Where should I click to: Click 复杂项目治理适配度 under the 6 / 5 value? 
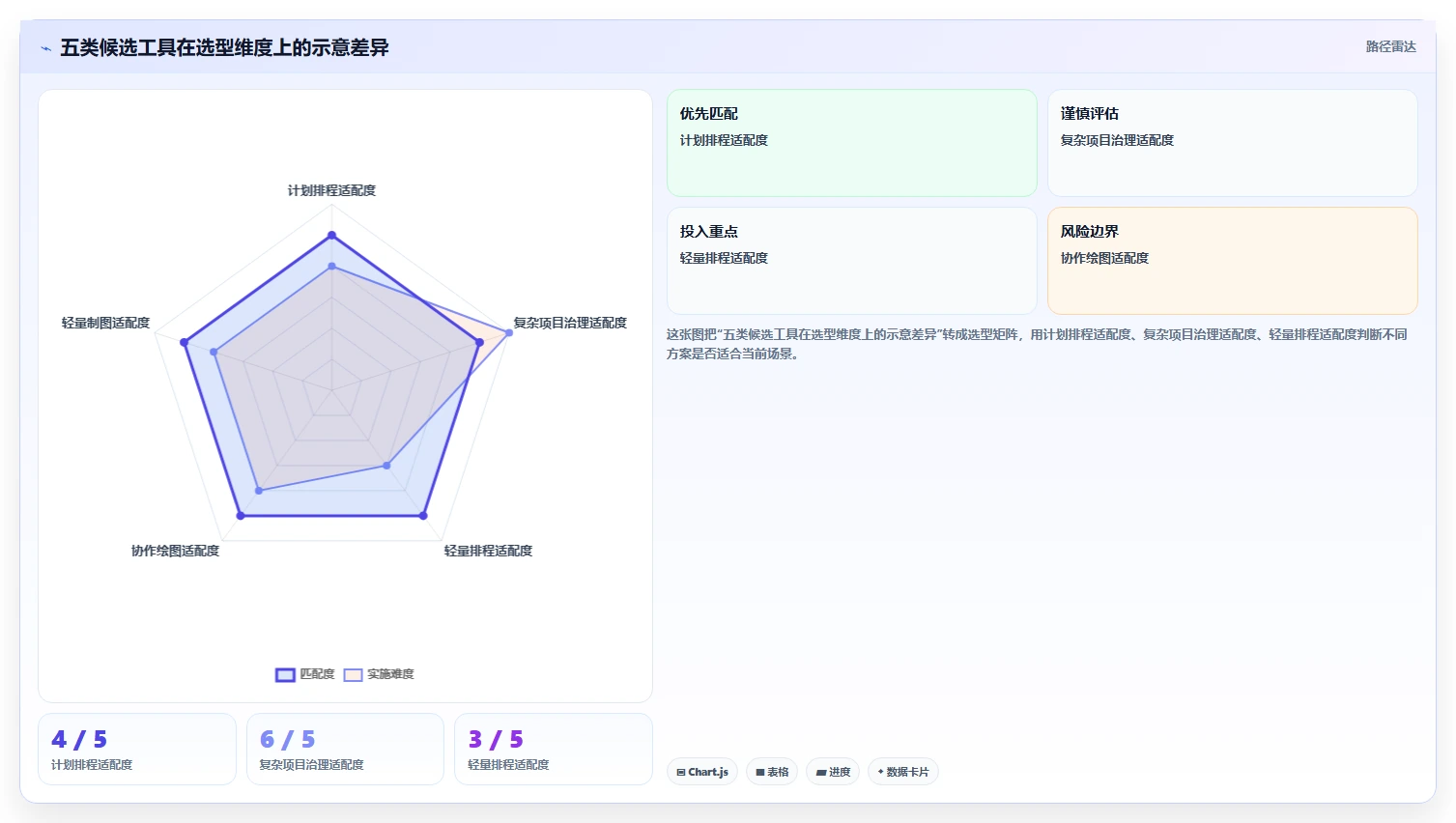311,765
